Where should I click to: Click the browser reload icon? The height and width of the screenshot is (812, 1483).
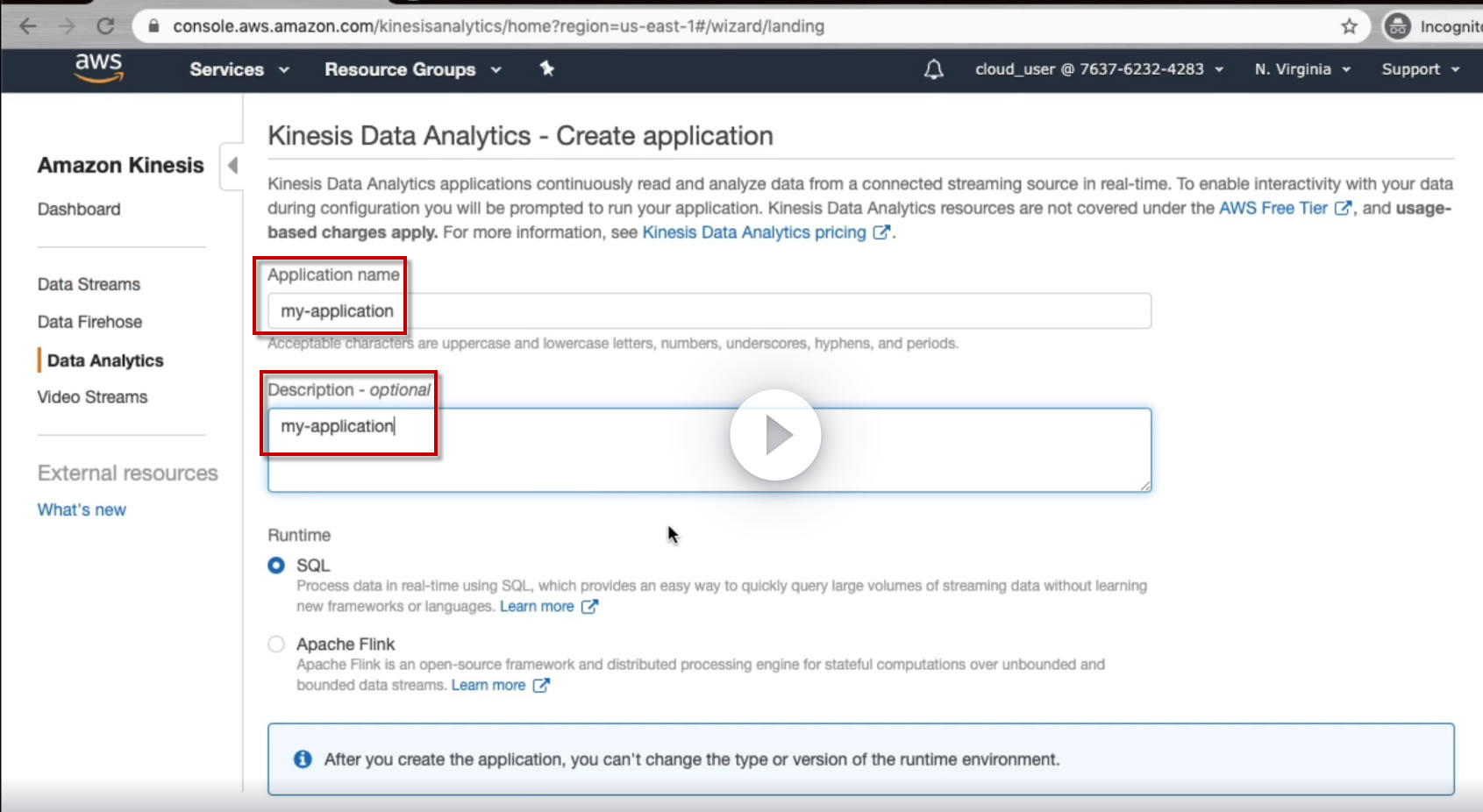105,26
